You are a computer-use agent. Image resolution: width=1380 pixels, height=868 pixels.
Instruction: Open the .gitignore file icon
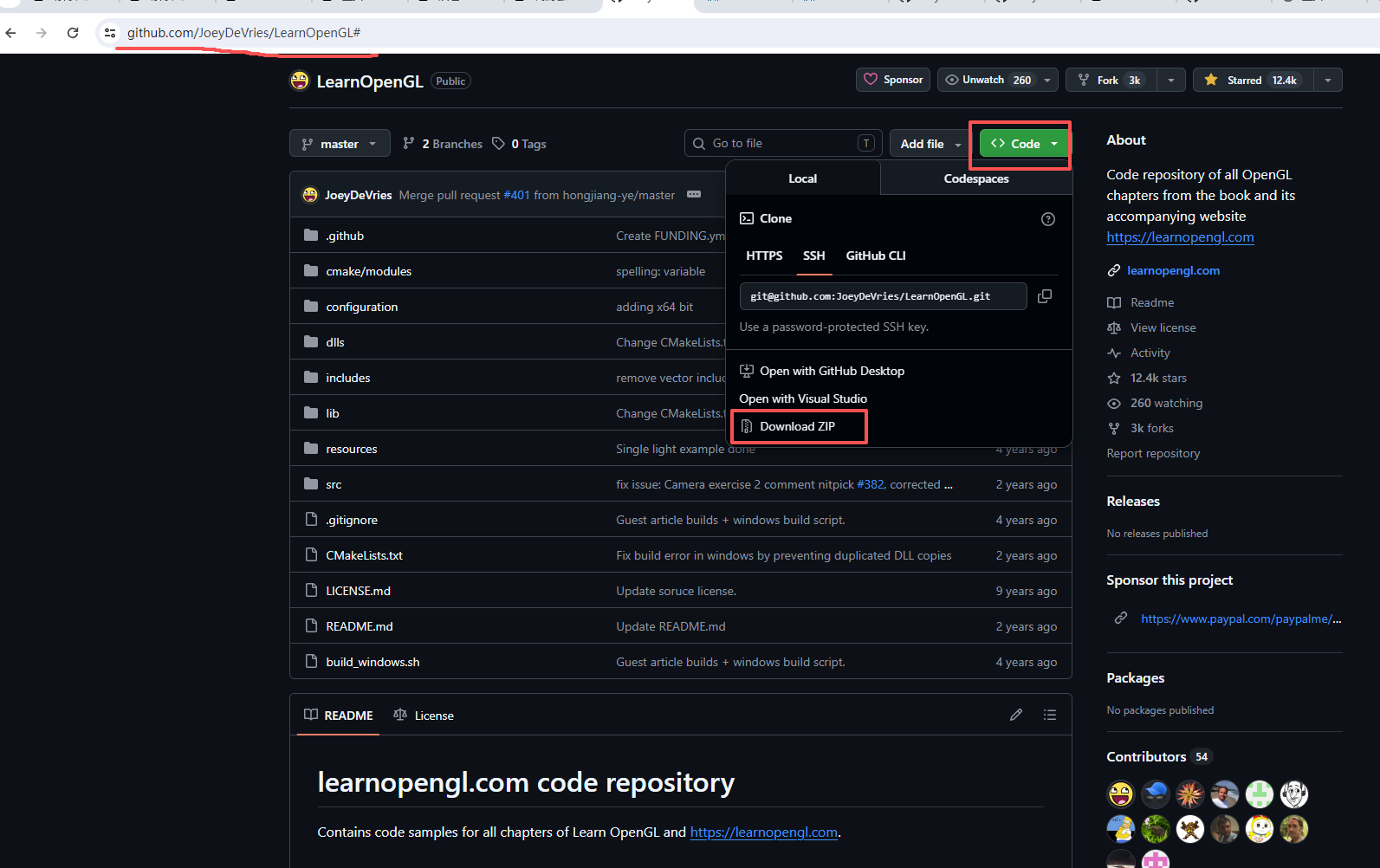pyautogui.click(x=311, y=520)
